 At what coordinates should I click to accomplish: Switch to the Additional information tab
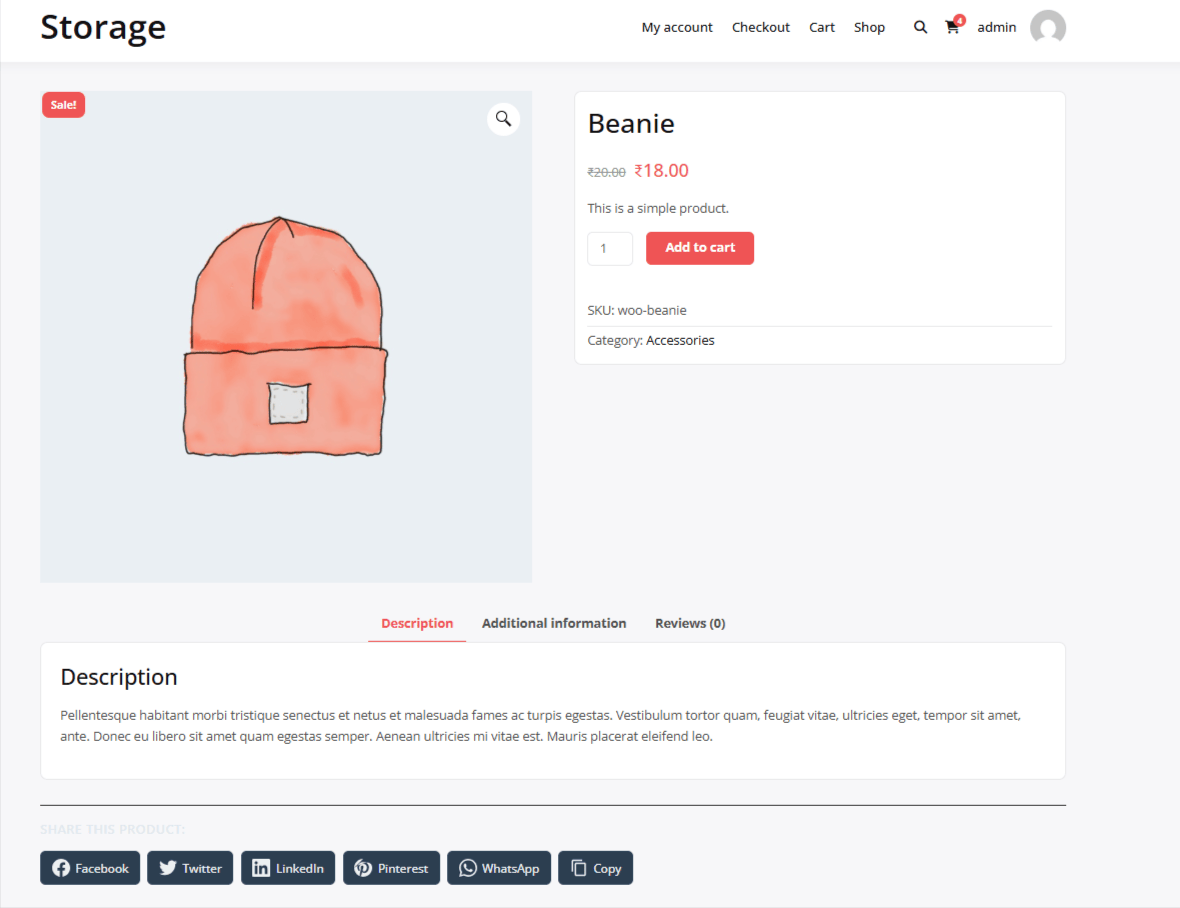(554, 623)
